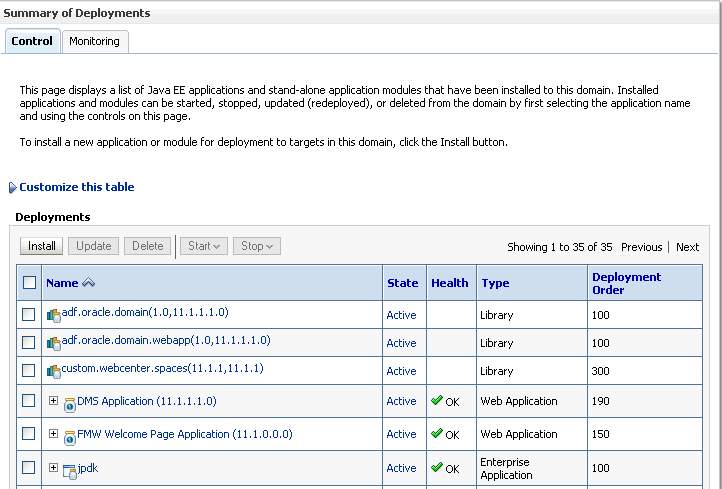The height and width of the screenshot is (489, 722).
Task: Click the adf.oracle.domain library icon
Action: point(54,315)
